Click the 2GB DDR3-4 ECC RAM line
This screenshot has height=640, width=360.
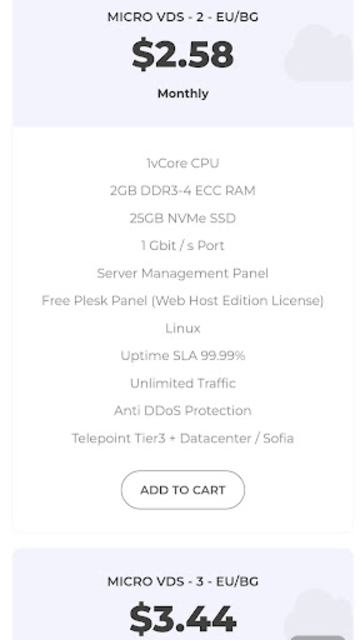[182, 191]
